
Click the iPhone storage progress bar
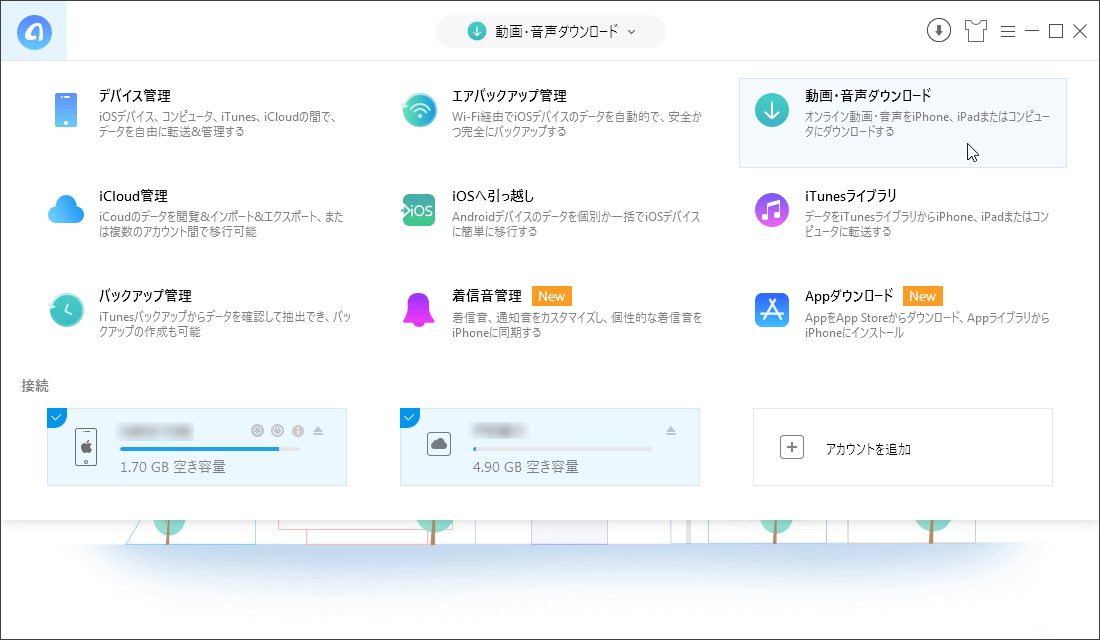pyautogui.click(x=210, y=449)
